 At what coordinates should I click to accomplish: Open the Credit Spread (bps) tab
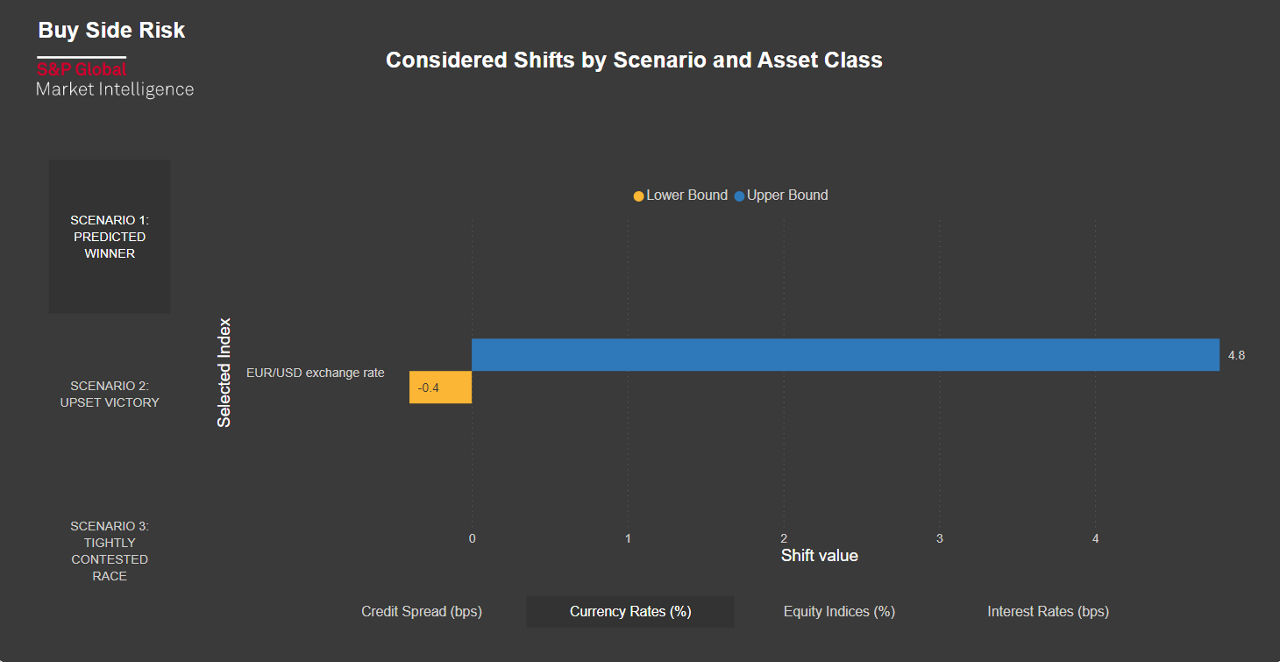pos(421,611)
